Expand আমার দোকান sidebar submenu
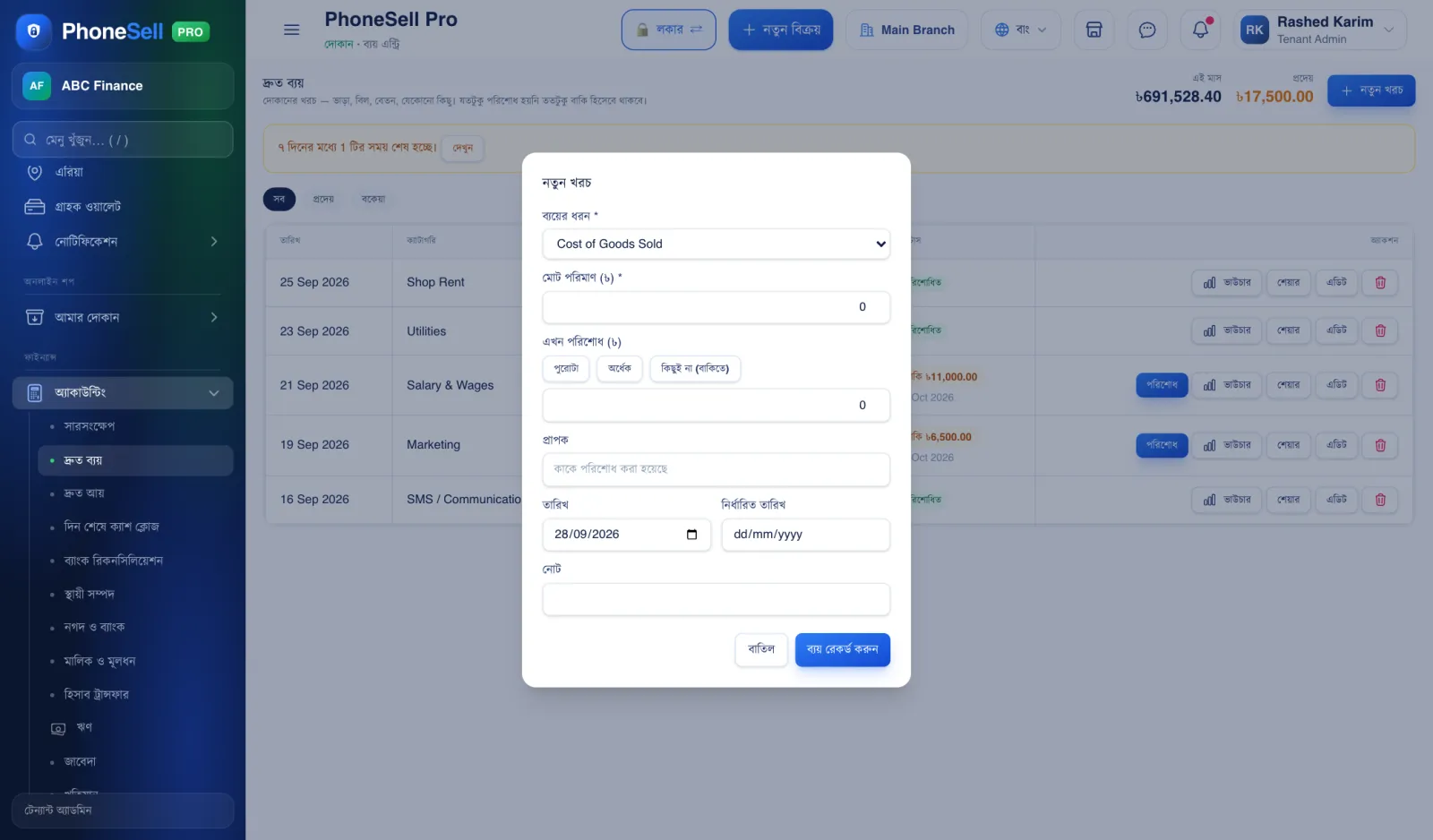 tap(213, 317)
